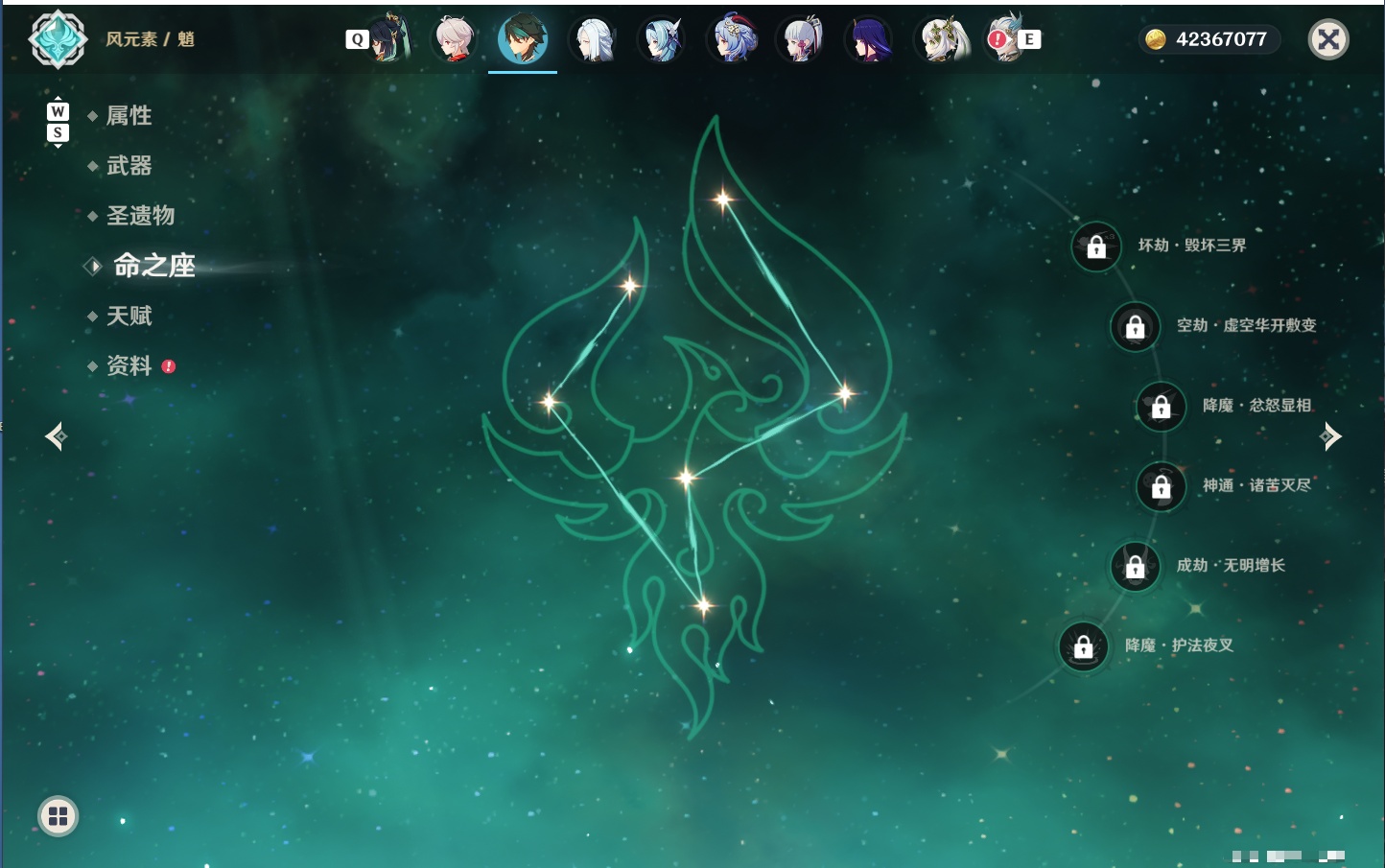The image size is (1385, 868).
Task: Go to the 圣遗物 artifacts tab
Action: 140,216
